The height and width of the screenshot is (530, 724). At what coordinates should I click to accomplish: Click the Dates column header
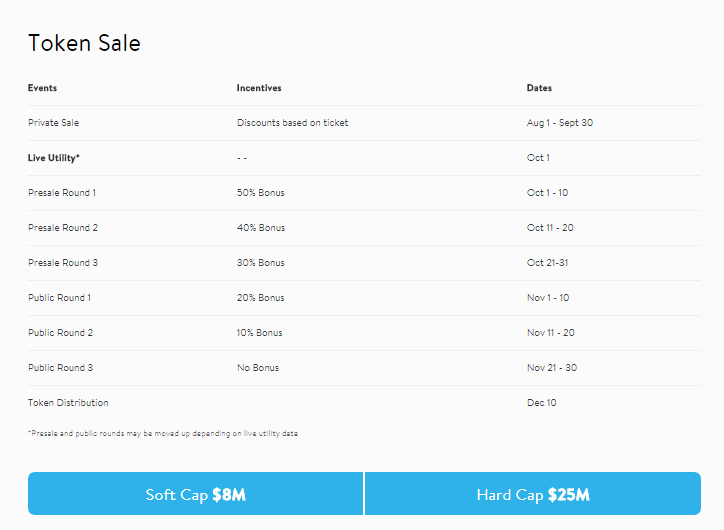[539, 88]
